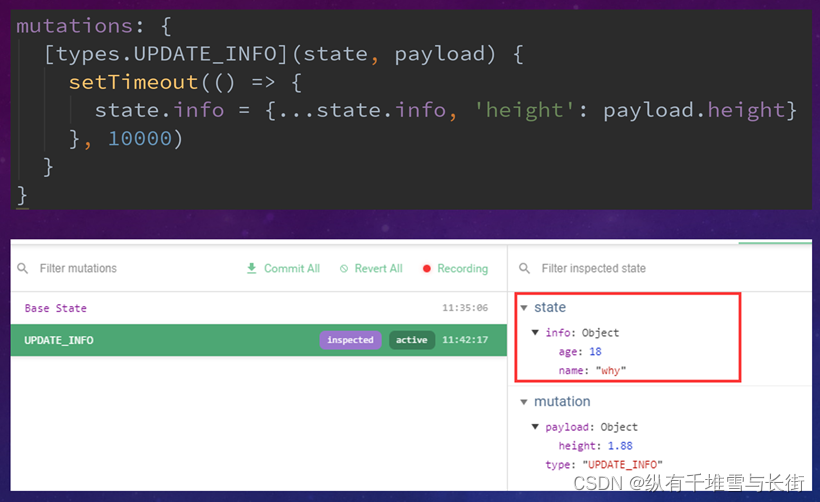Image resolution: width=820 pixels, height=502 pixels.
Task: Click the search icon beside Filter mutations
Action: click(x=22, y=268)
